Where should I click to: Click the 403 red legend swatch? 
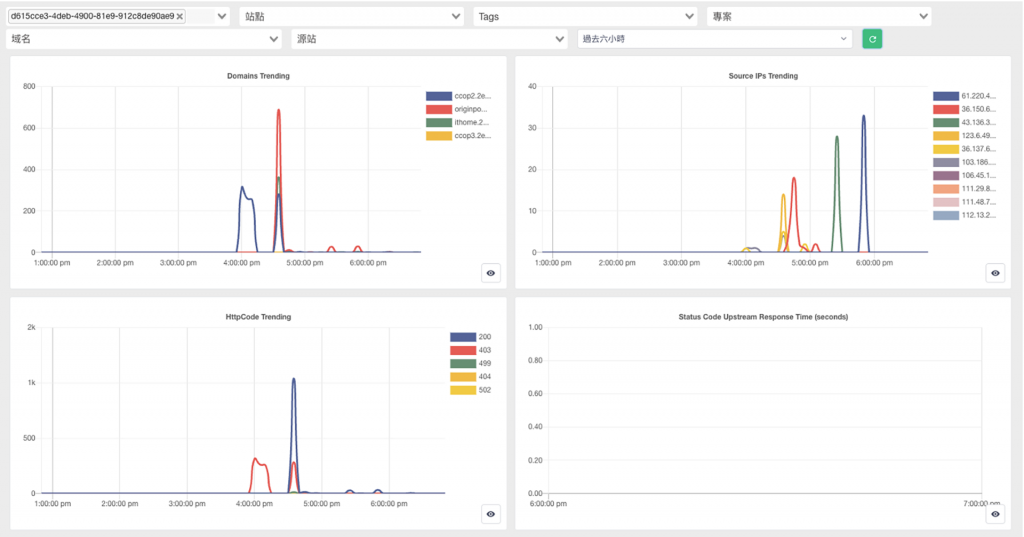coord(463,350)
